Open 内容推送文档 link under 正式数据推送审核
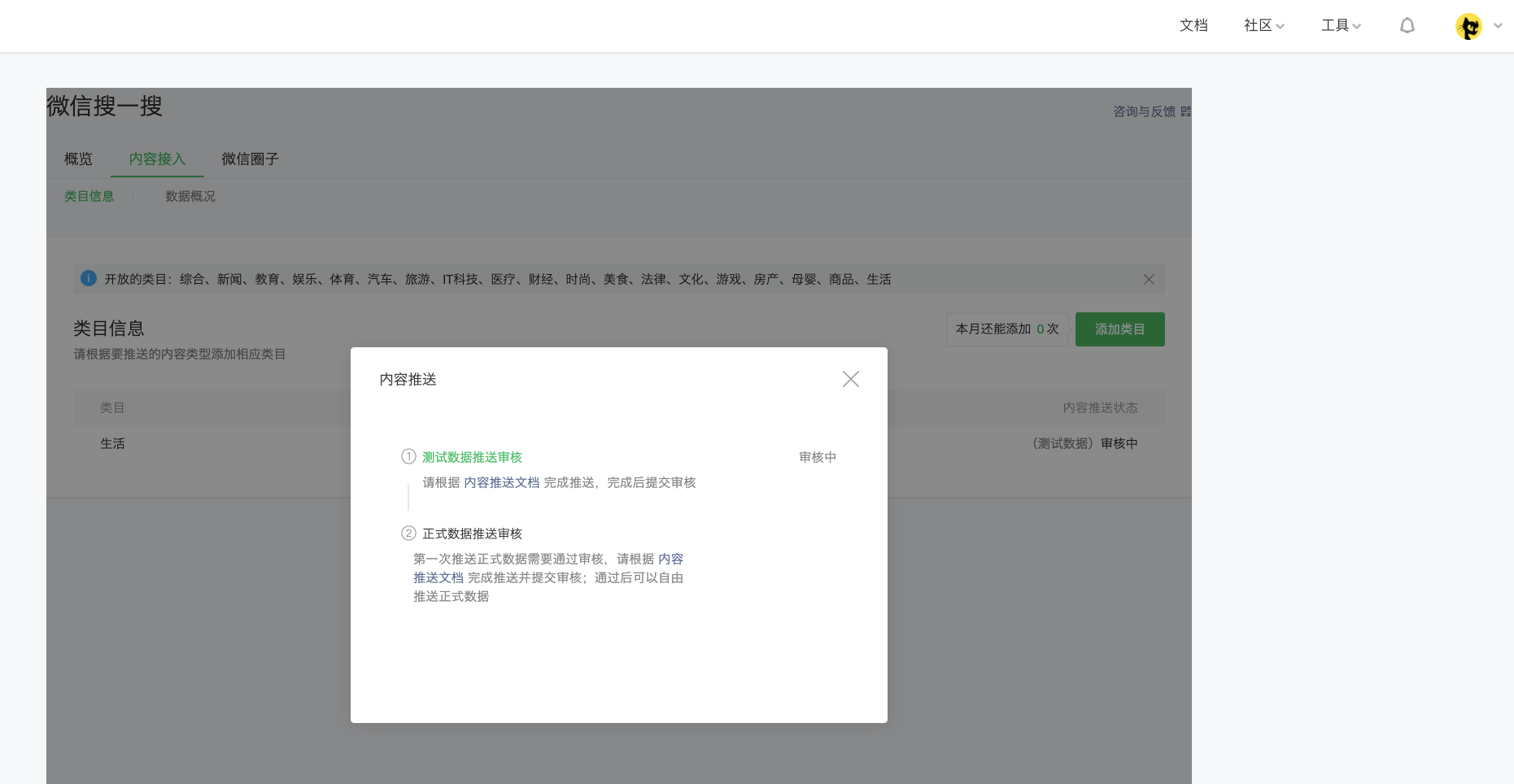Image resolution: width=1514 pixels, height=784 pixels. pos(438,577)
